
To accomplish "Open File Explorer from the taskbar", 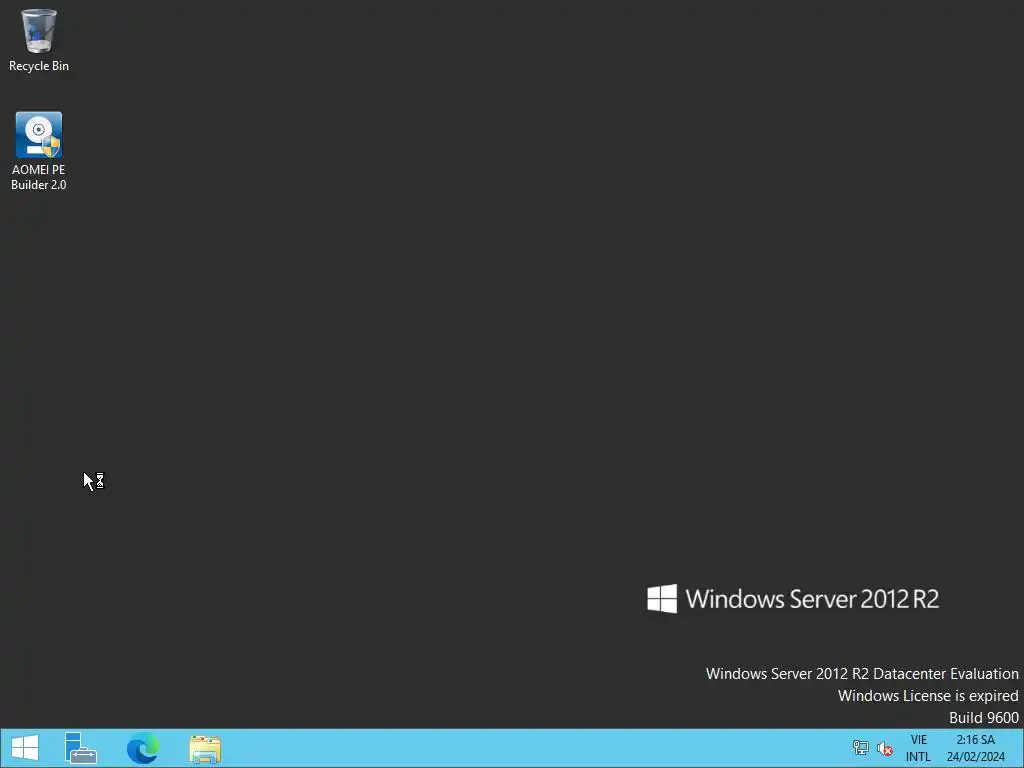I will [x=205, y=748].
